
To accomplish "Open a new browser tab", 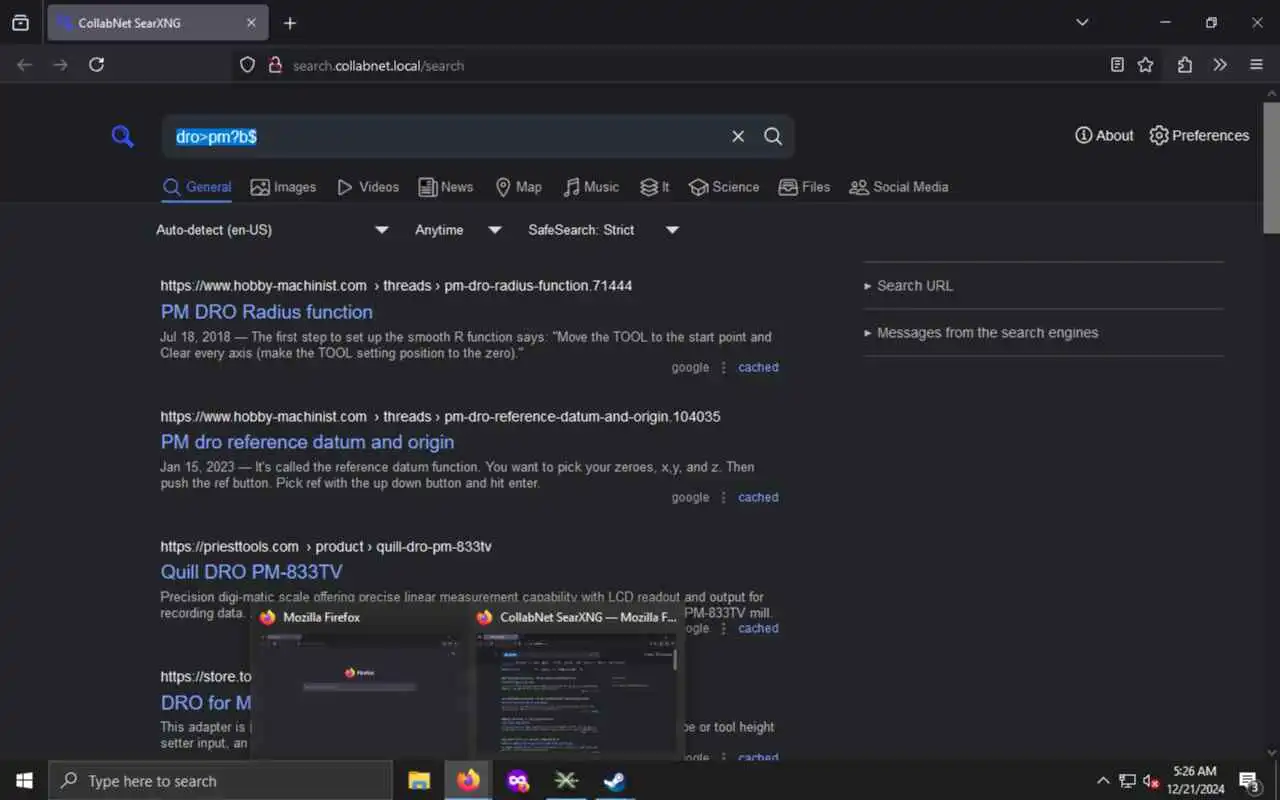I will (x=290, y=23).
